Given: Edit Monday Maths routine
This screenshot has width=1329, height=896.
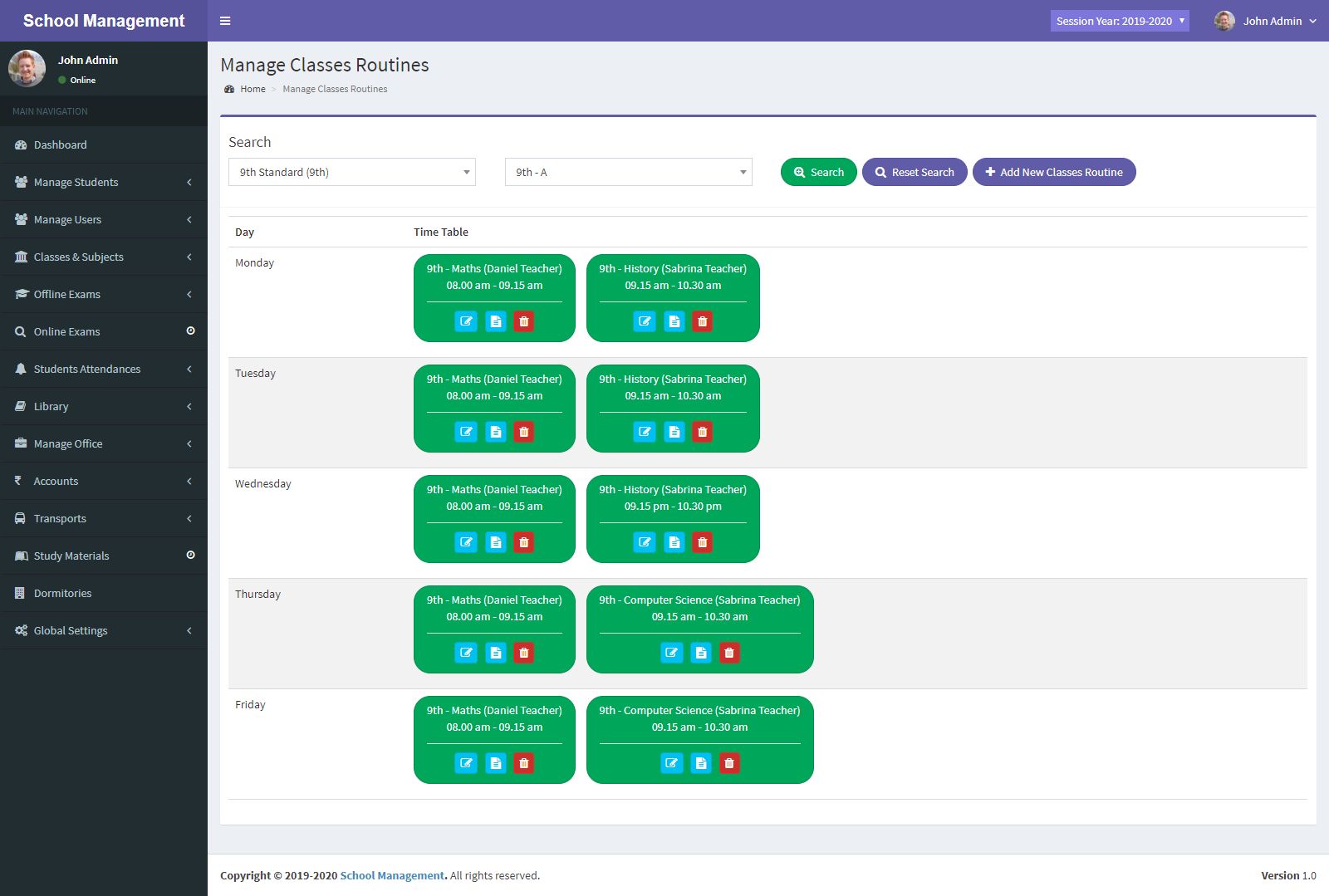Looking at the screenshot, I should tap(466, 321).
